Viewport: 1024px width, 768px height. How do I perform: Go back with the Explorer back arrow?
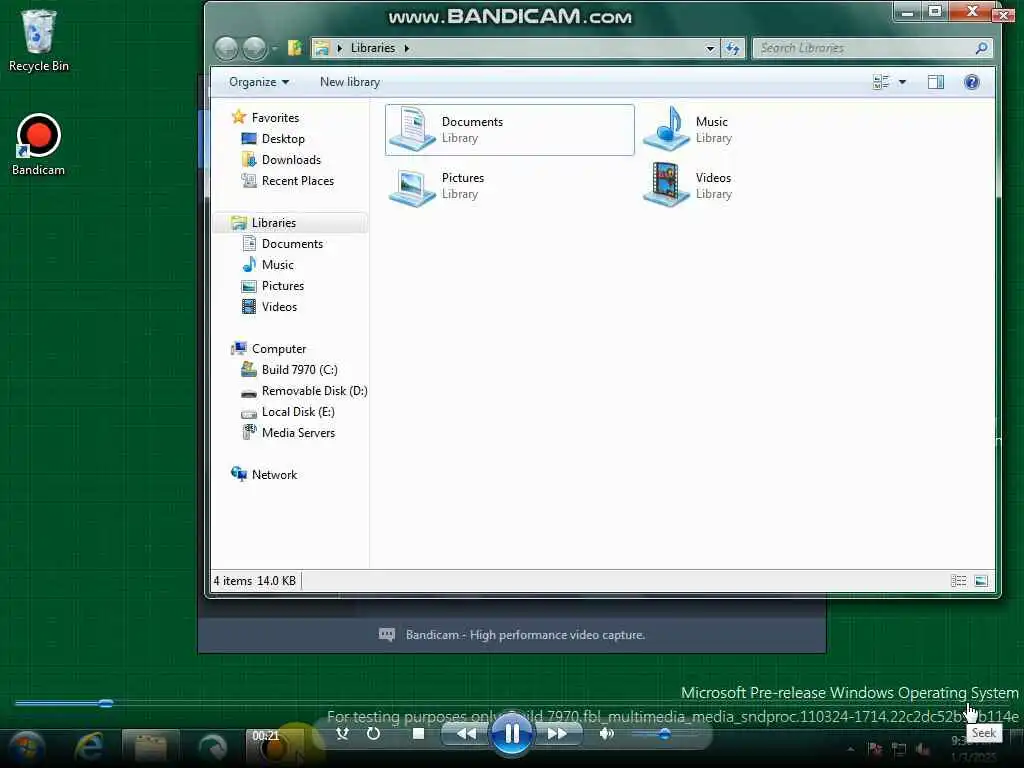coord(226,48)
